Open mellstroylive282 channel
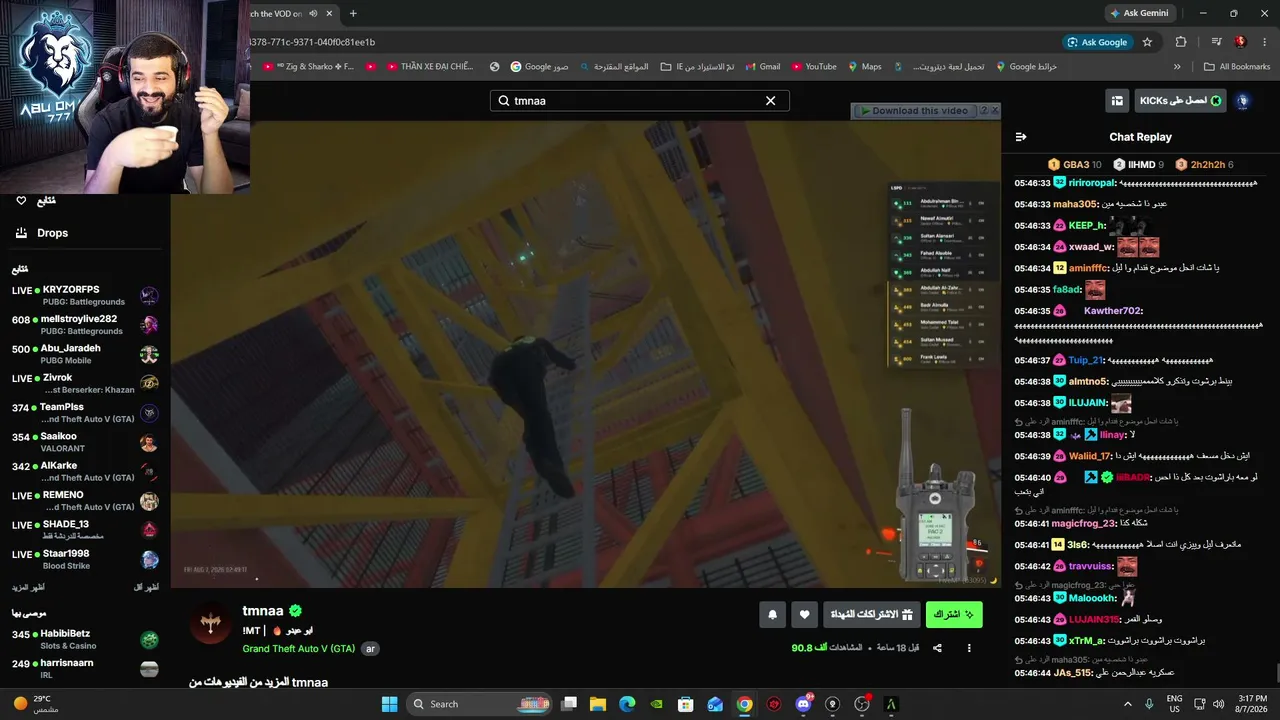The height and width of the screenshot is (720, 1280). tap(85, 325)
